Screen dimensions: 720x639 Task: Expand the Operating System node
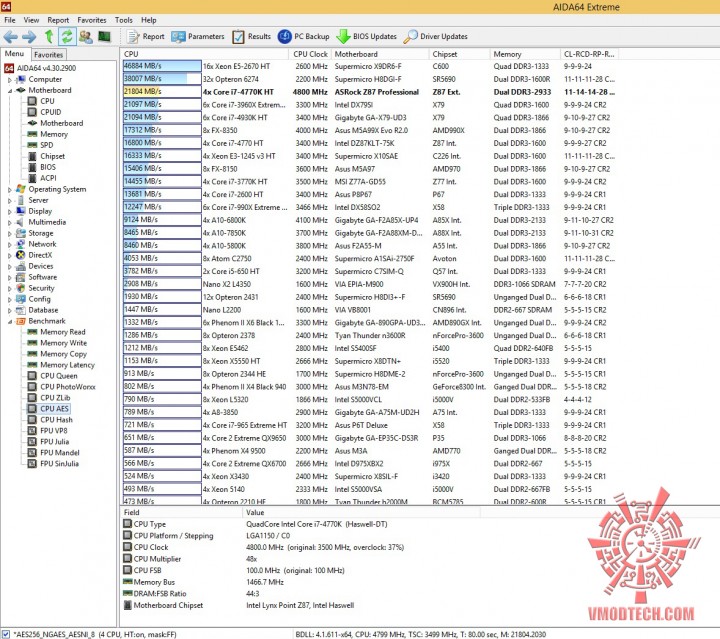tap(10, 189)
